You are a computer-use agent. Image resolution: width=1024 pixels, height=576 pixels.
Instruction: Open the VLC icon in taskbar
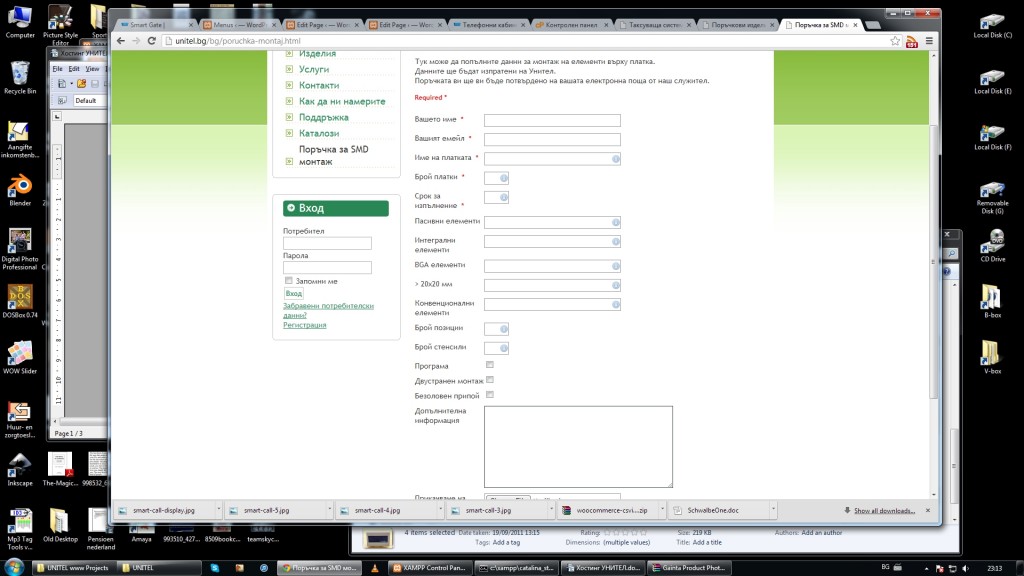pyautogui.click(x=374, y=568)
